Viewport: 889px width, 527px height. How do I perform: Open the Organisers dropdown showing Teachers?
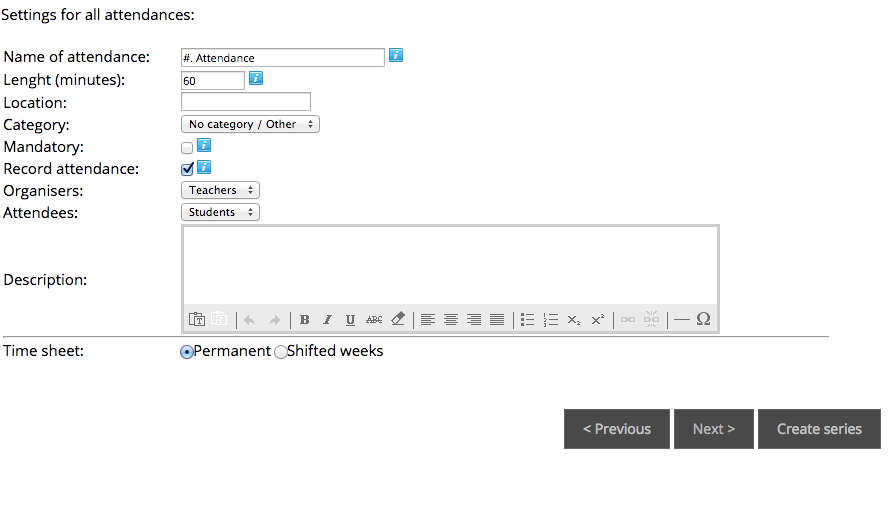click(220, 190)
